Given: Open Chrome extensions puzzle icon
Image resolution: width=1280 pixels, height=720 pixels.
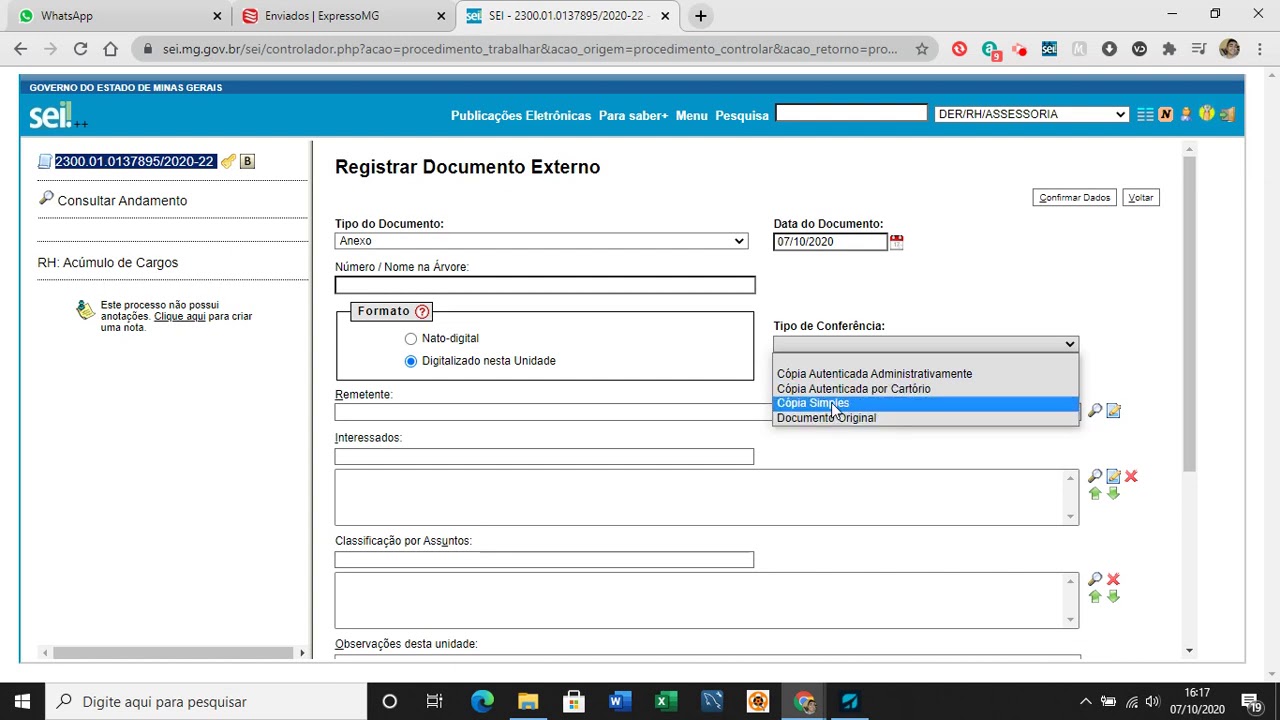Looking at the screenshot, I should [x=1169, y=48].
